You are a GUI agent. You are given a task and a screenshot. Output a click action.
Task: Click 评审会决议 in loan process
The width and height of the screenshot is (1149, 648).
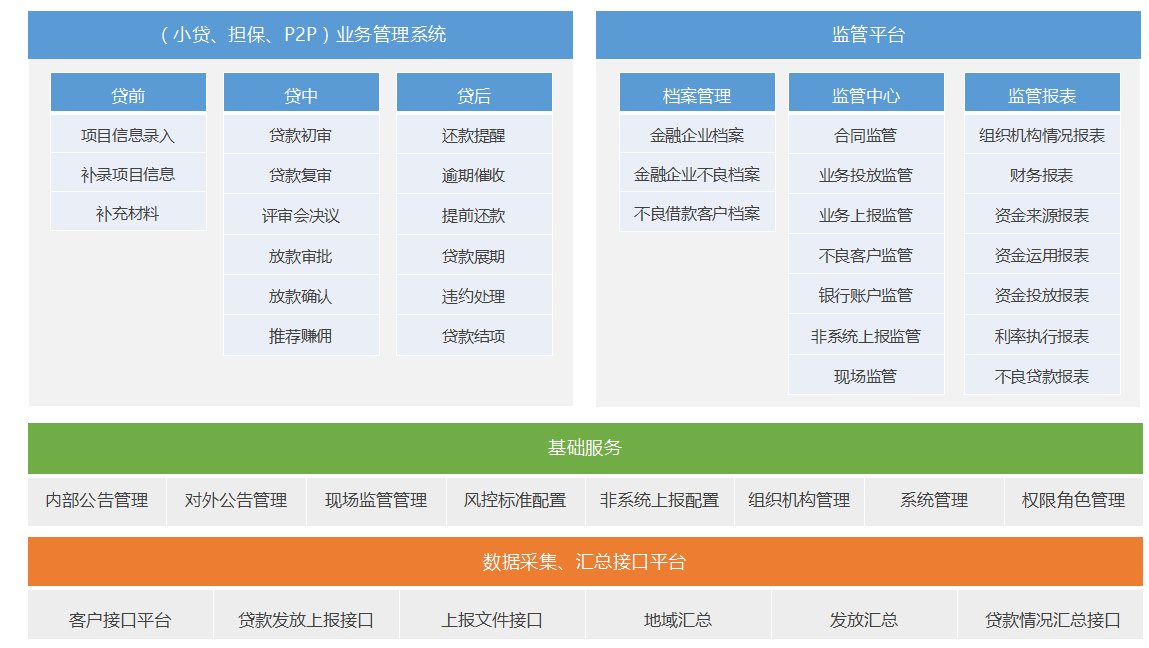300,216
